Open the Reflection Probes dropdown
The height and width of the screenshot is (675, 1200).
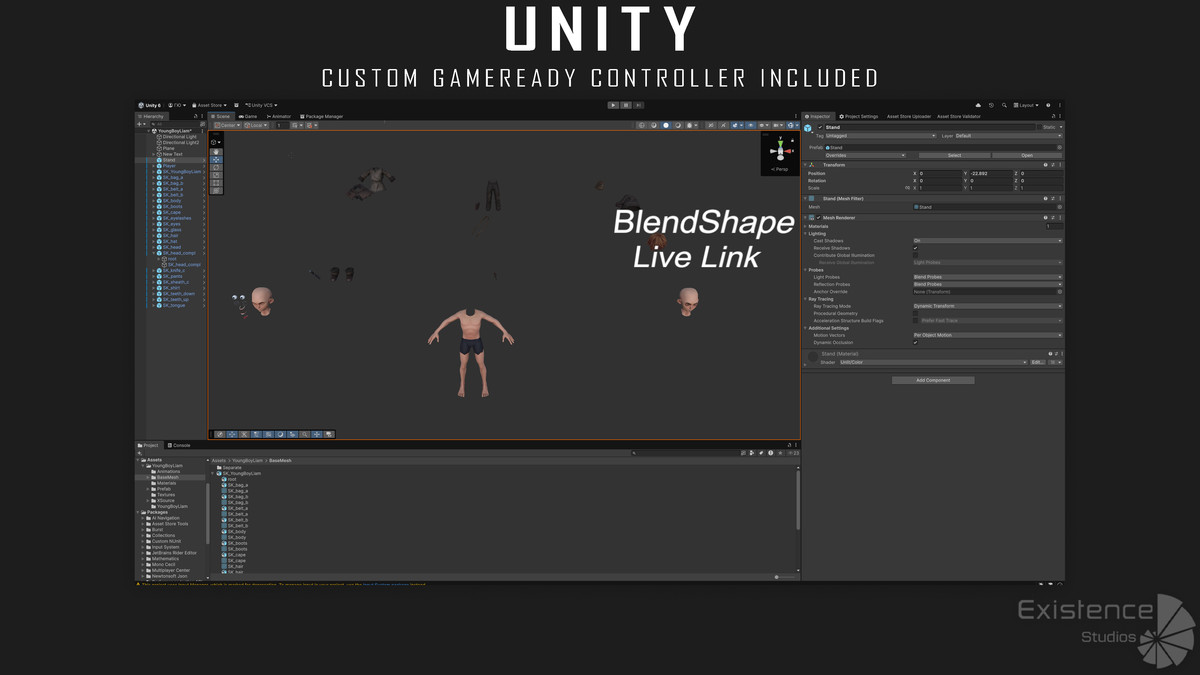[x=988, y=284]
